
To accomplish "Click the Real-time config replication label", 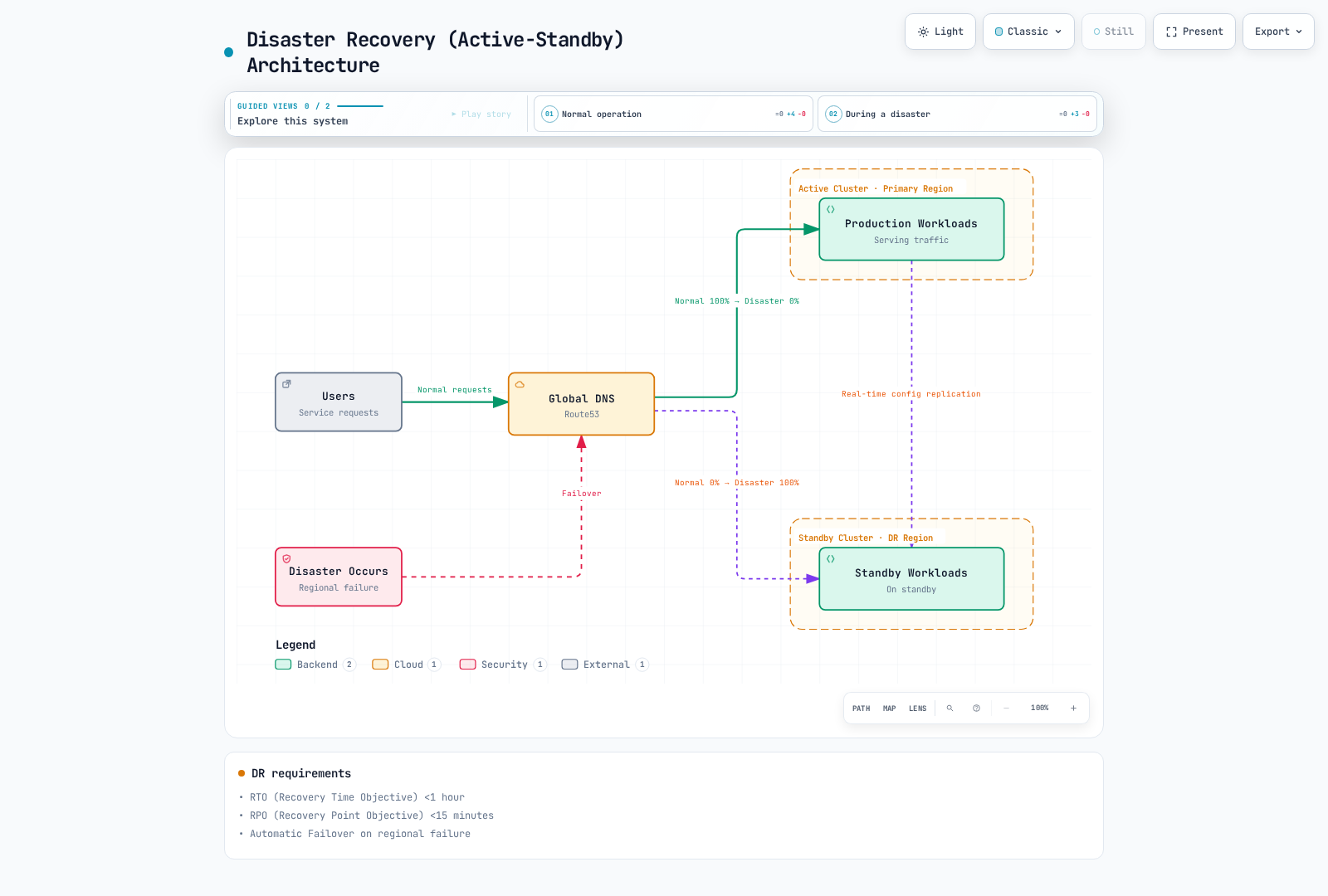I will pos(911,394).
